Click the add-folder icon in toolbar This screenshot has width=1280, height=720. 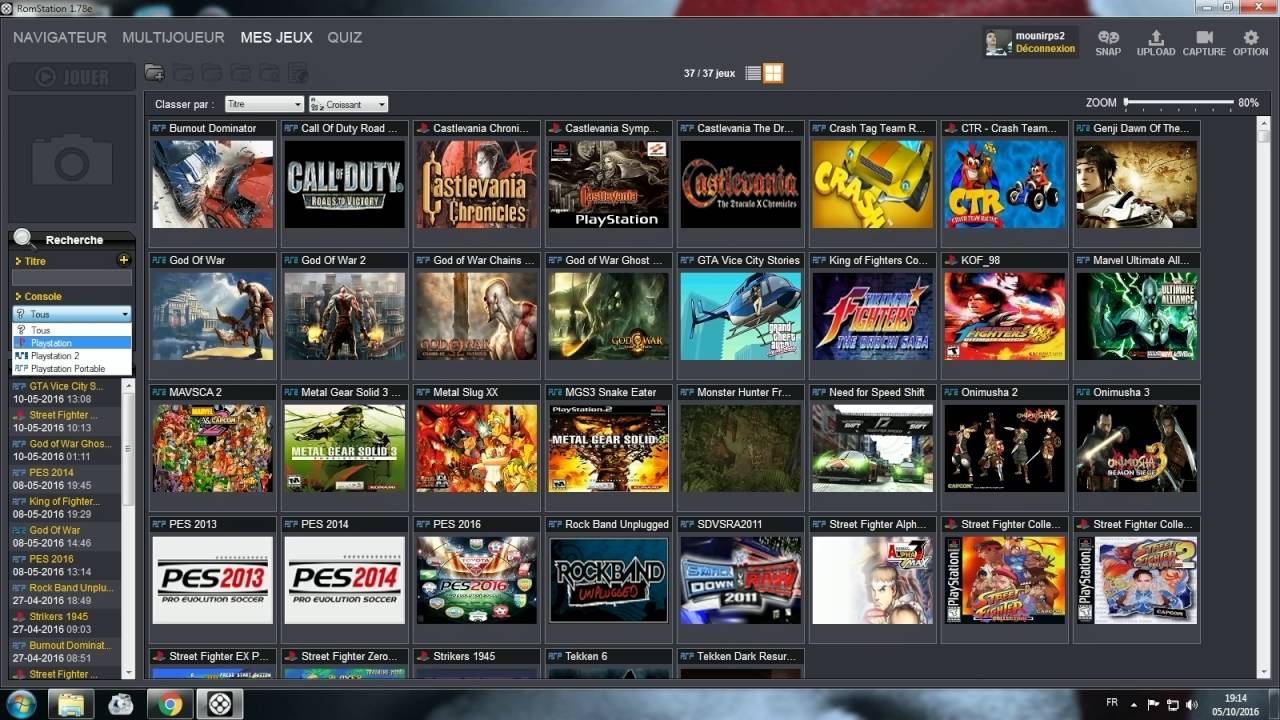pyautogui.click(x=154, y=72)
